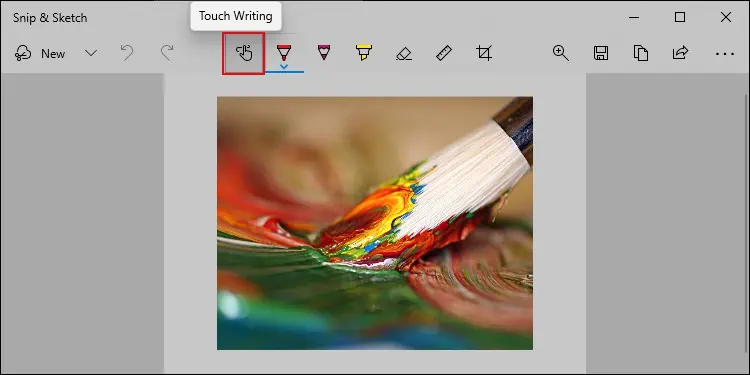The width and height of the screenshot is (750, 375).
Task: Select the Pencil tool
Action: [324, 52]
